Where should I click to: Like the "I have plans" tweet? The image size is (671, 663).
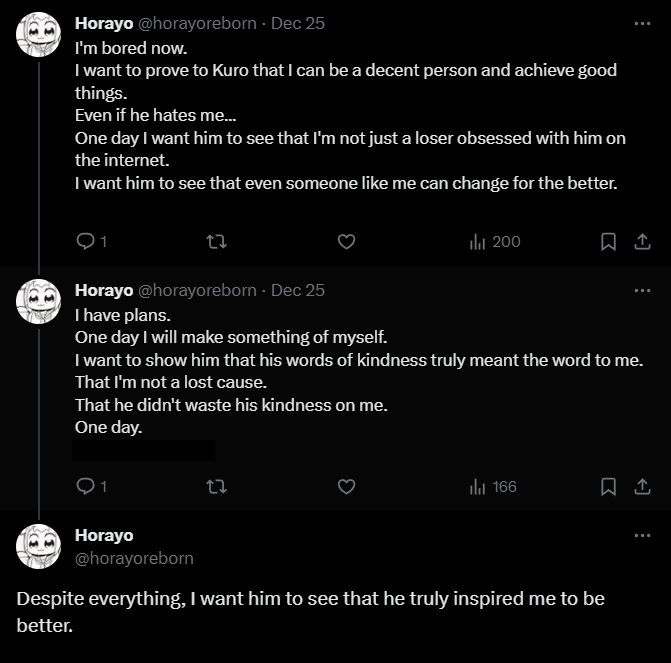coord(346,486)
